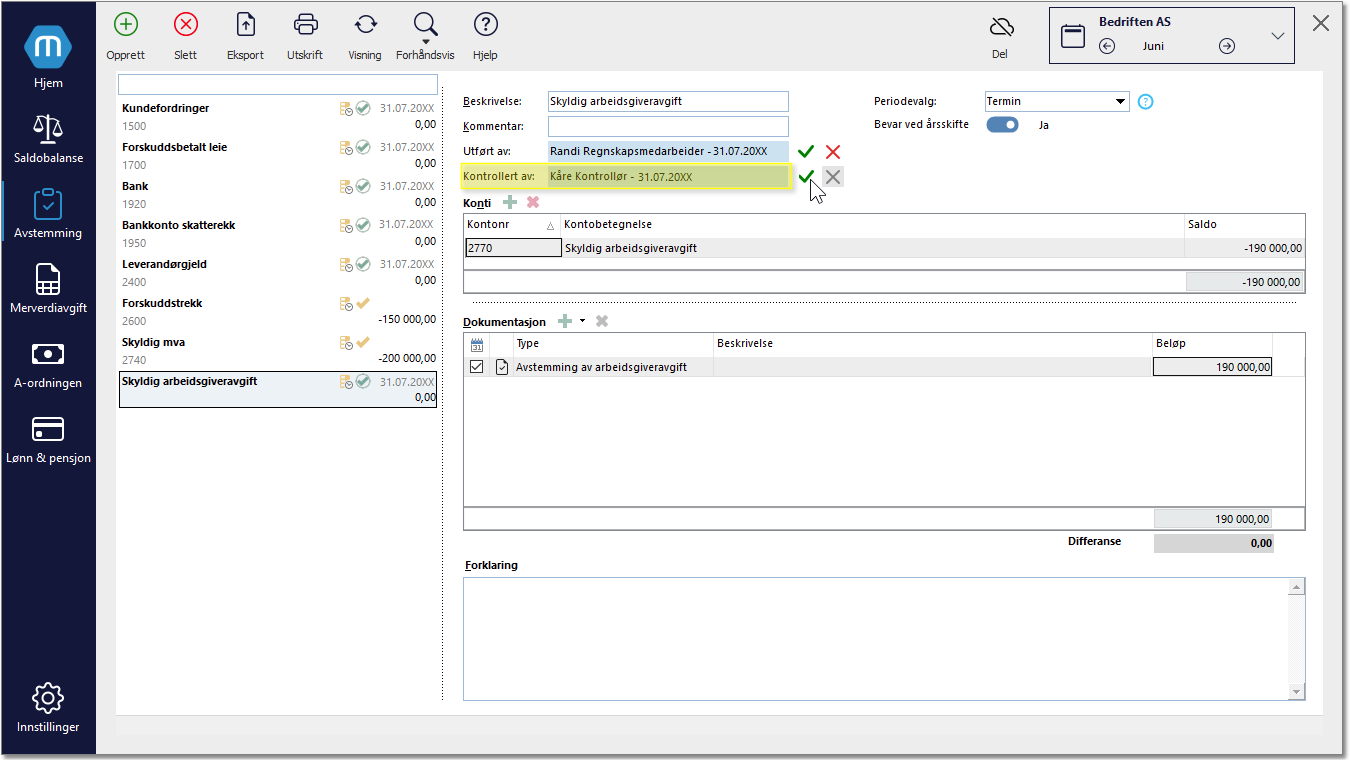Screen dimensions: 1350x762
Task: Open the dropdown arrow beside Dokumentasjon plus
Action: [582, 321]
